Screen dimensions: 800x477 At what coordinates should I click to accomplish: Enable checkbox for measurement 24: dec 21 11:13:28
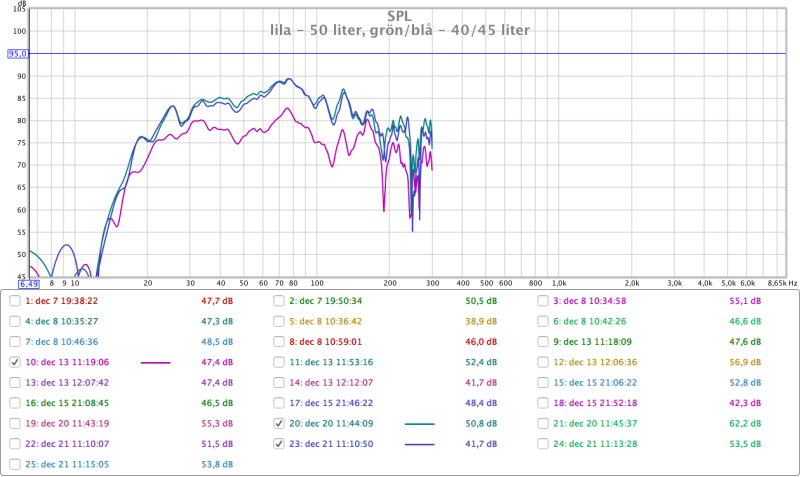[x=543, y=444]
